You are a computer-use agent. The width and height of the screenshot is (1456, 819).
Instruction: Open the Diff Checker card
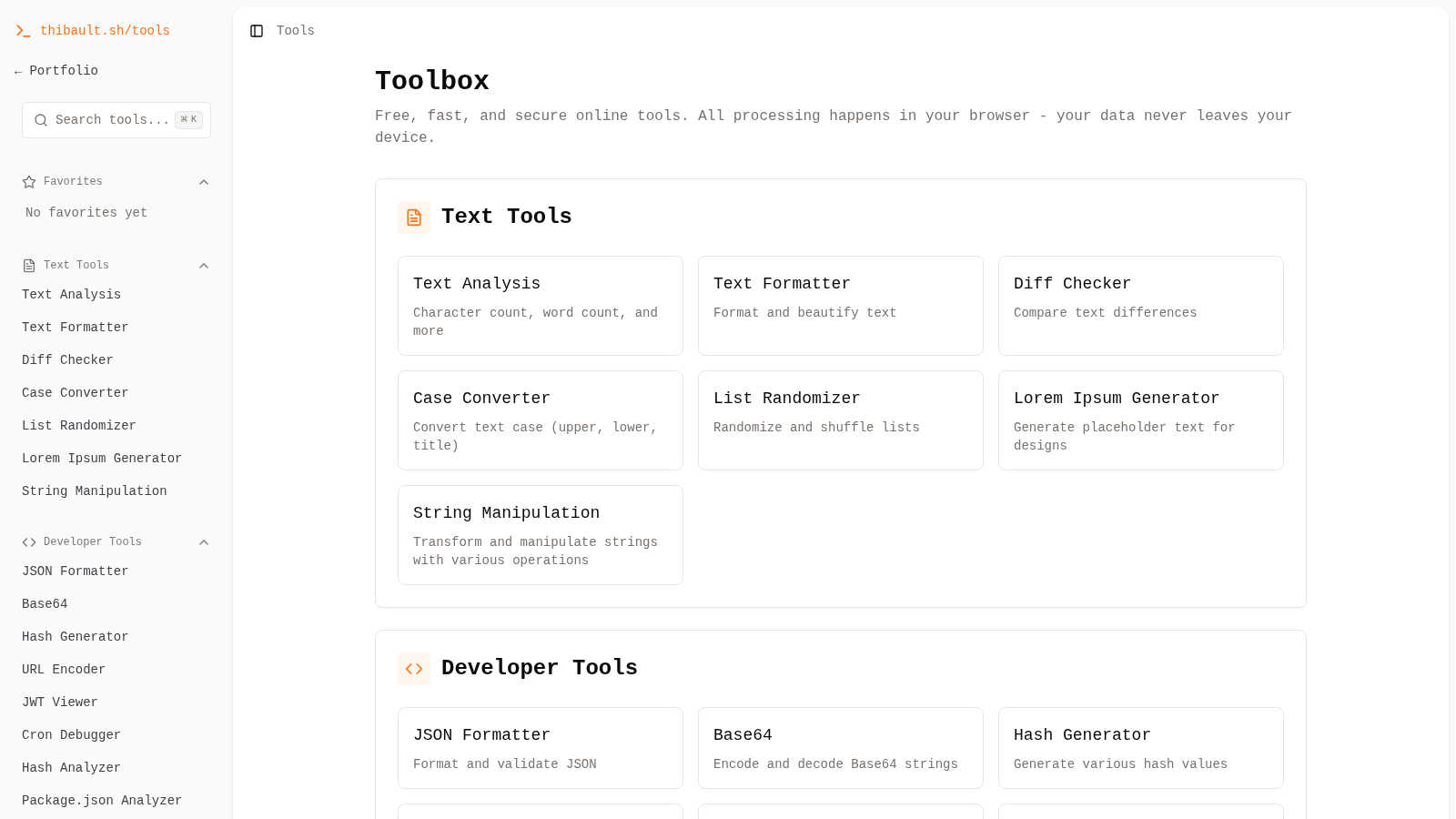coord(1141,306)
